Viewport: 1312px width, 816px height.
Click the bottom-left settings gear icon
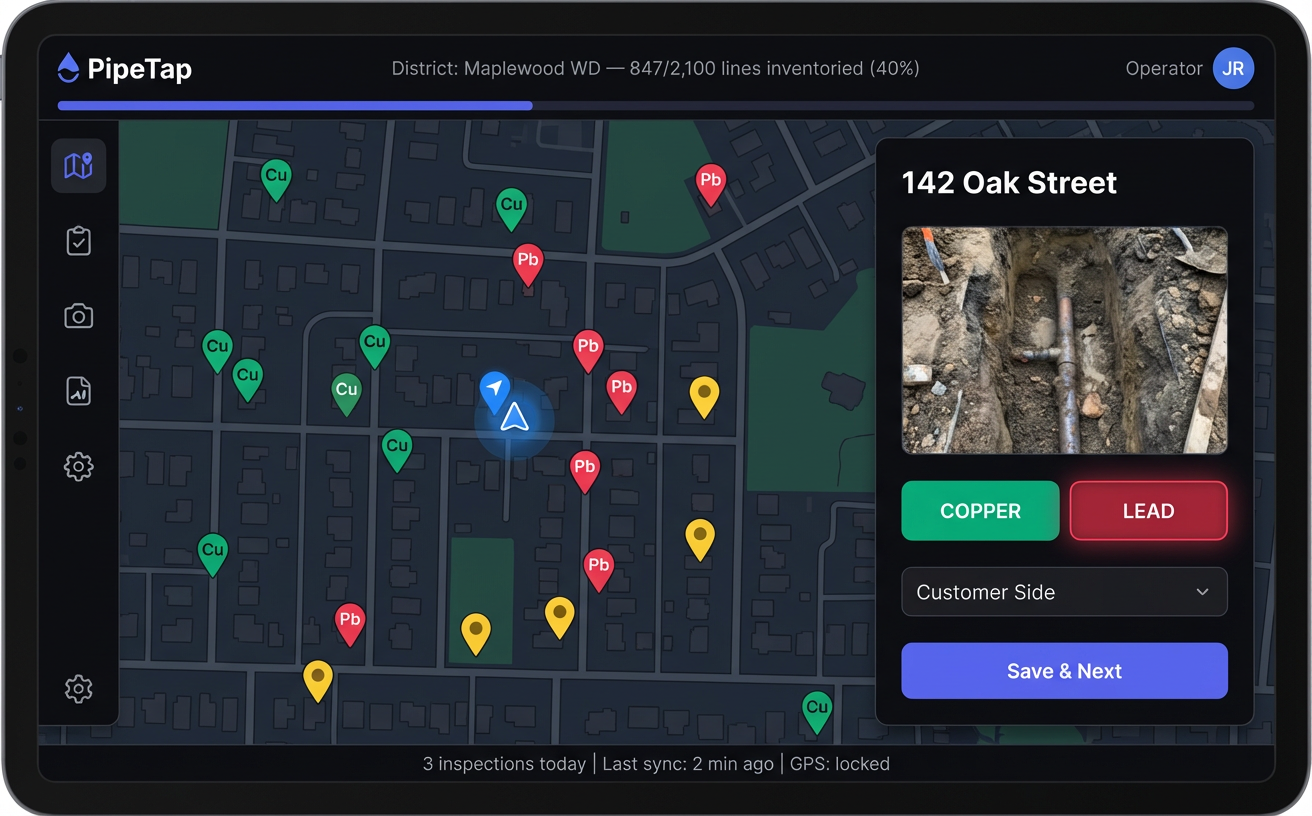[x=78, y=688]
